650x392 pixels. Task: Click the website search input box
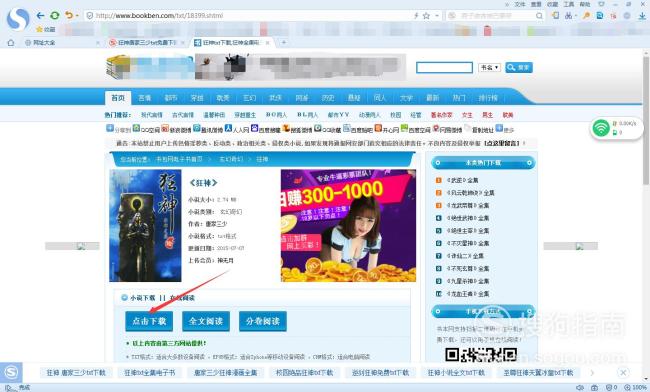tap(444, 68)
